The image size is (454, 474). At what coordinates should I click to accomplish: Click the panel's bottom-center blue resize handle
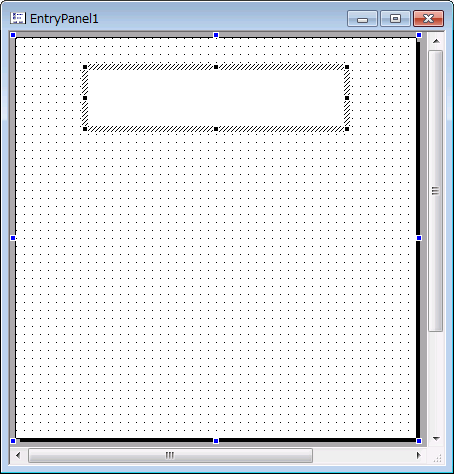tap(216, 441)
